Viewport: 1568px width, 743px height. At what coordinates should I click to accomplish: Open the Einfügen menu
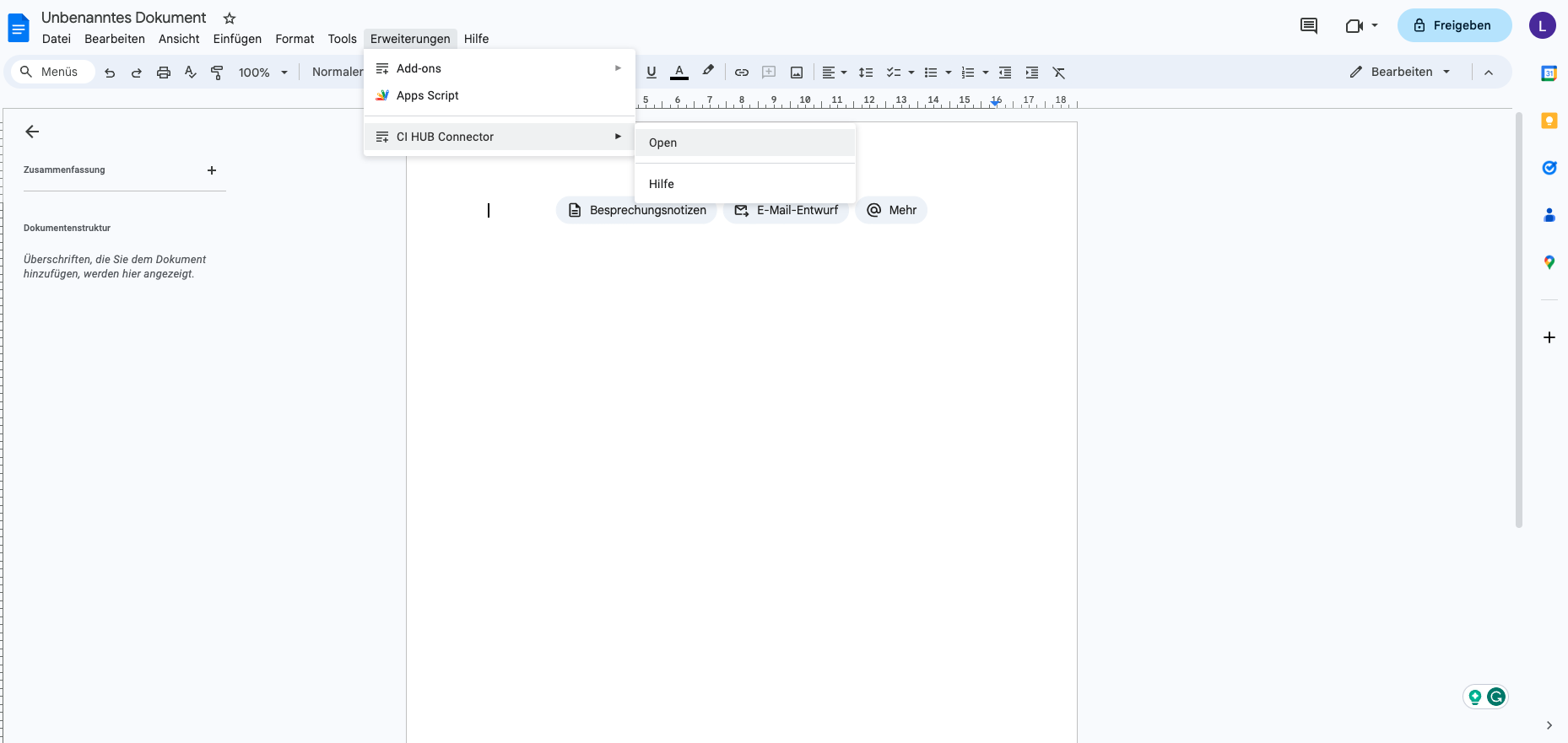coord(237,39)
